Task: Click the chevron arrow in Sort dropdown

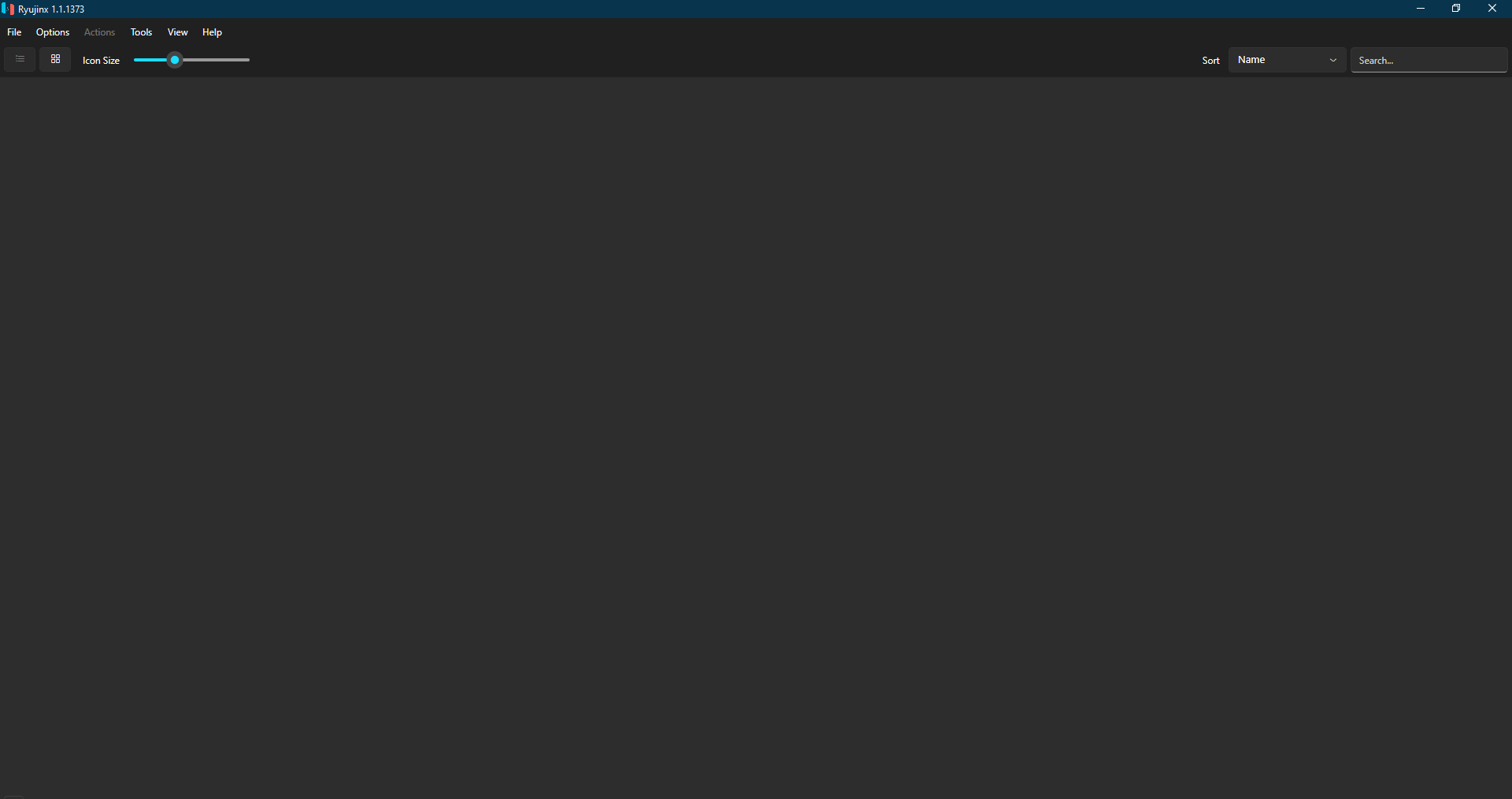Action: coord(1333,60)
